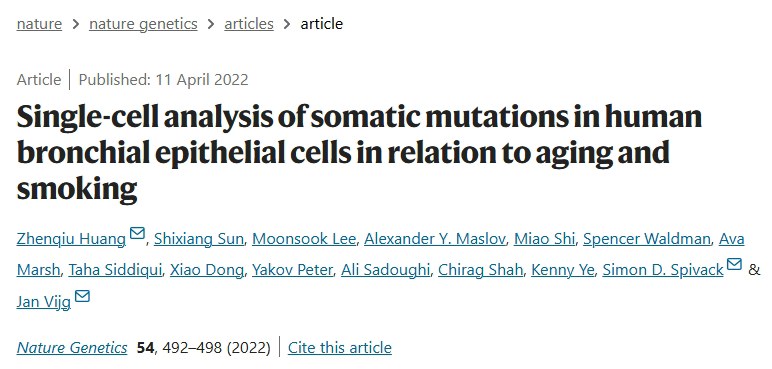This screenshot has height=369, width=772.
Task: Click envelope icon beside Simon D. Spivack
Action: point(734,264)
